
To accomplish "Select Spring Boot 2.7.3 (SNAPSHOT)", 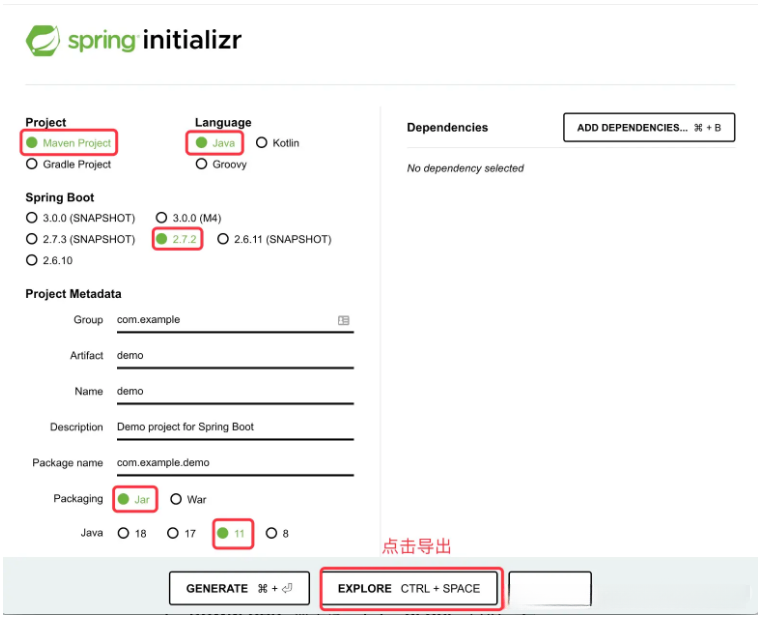I will (x=32, y=239).
